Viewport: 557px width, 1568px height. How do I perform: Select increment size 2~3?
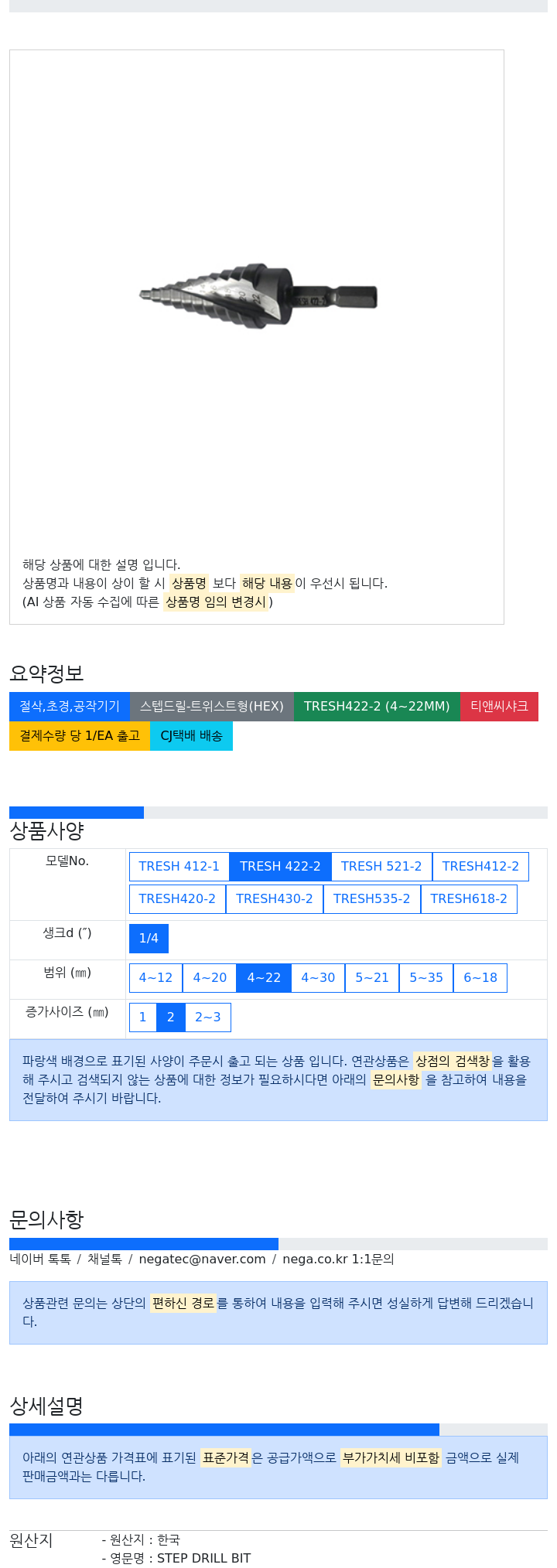click(208, 1017)
